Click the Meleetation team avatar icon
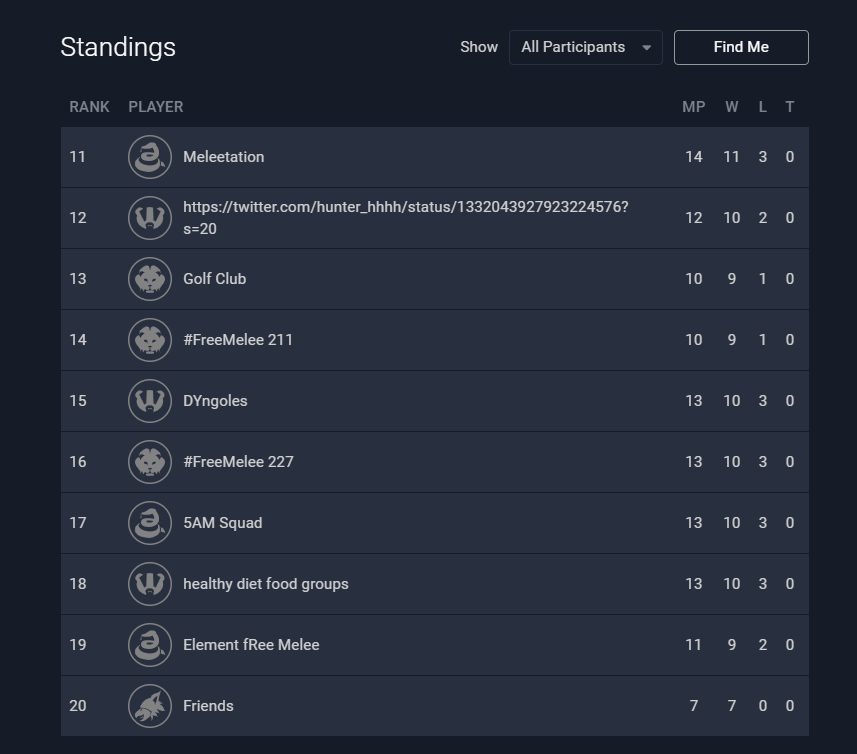The height and width of the screenshot is (754, 857). pyautogui.click(x=150, y=157)
